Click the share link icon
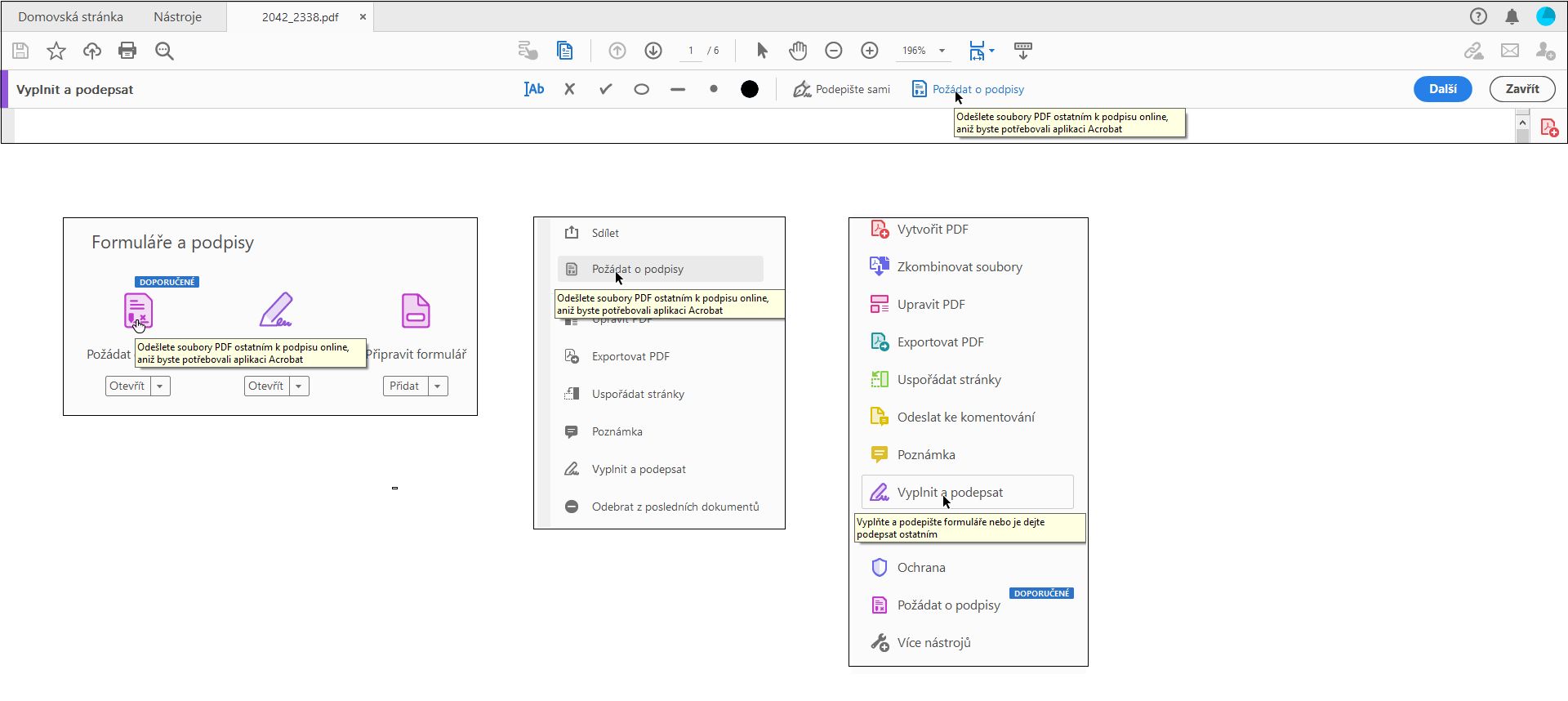Screen dimensions: 1568x701 tap(1474, 51)
